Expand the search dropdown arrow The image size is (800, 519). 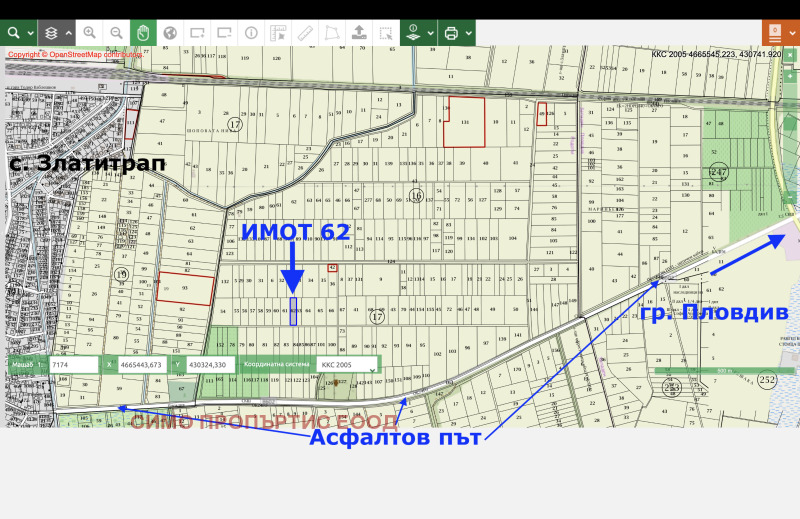(29, 33)
